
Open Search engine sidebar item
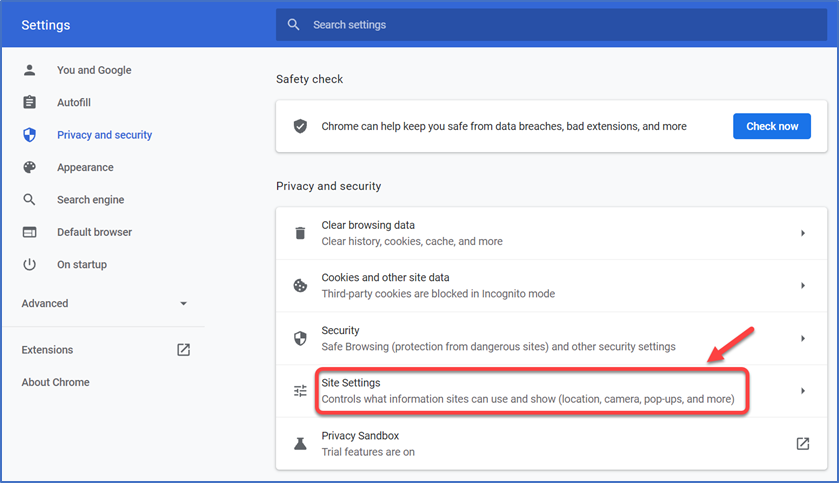click(x=90, y=200)
